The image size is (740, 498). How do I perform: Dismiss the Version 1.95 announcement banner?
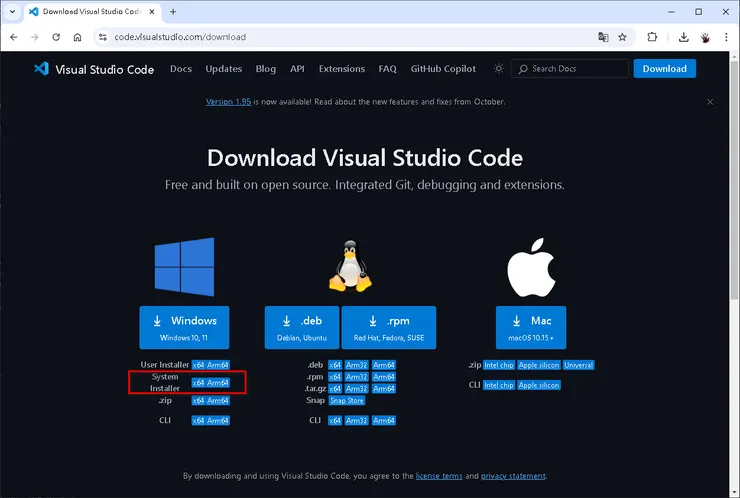coord(710,102)
